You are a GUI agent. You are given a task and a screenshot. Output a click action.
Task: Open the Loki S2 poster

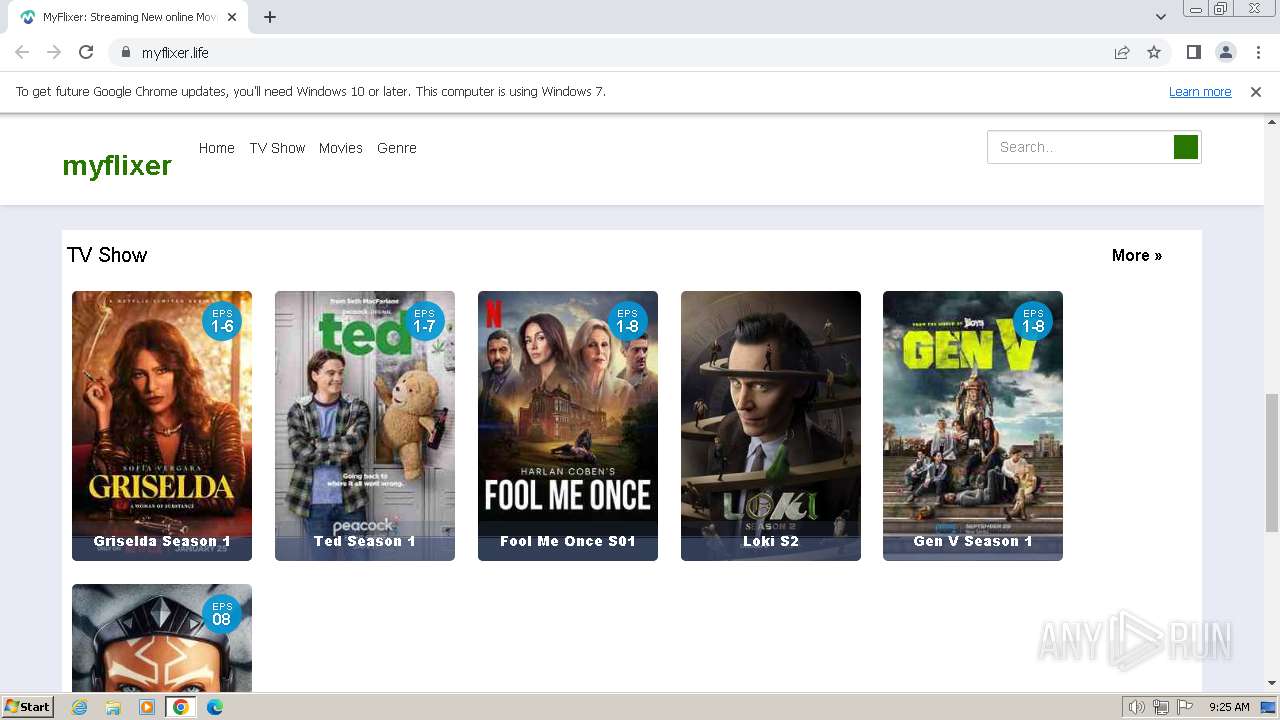[x=771, y=426]
